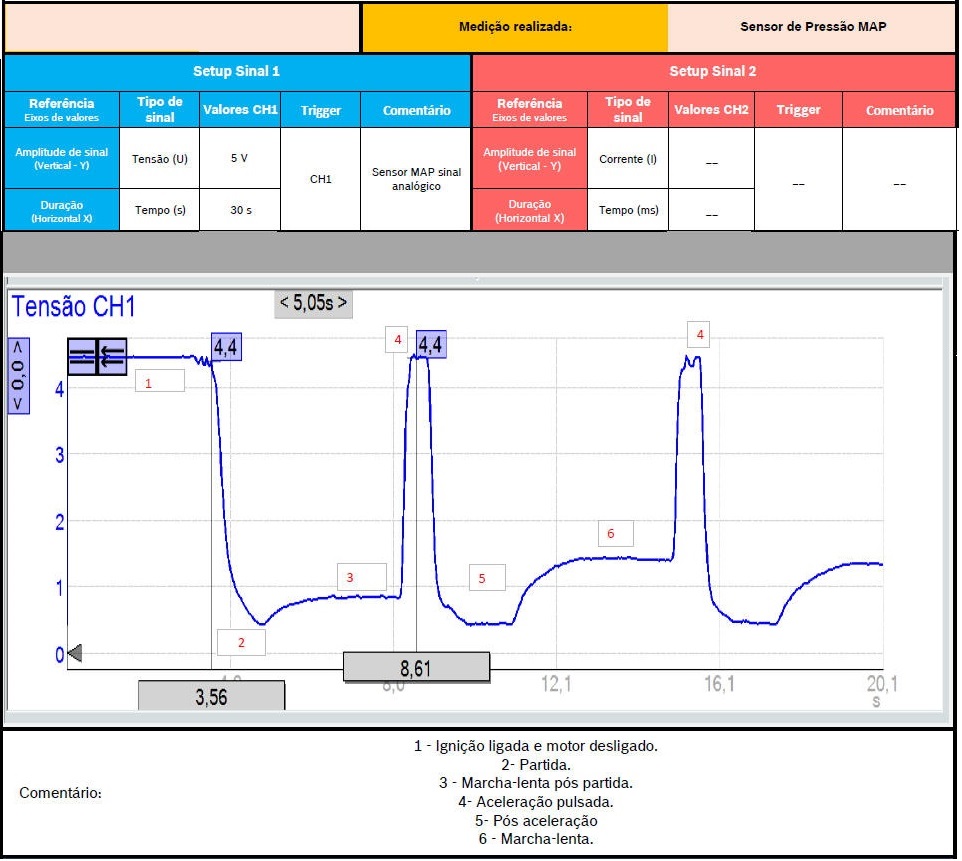
Task: Select the 8,61 cursor time box
Action: 416,667
